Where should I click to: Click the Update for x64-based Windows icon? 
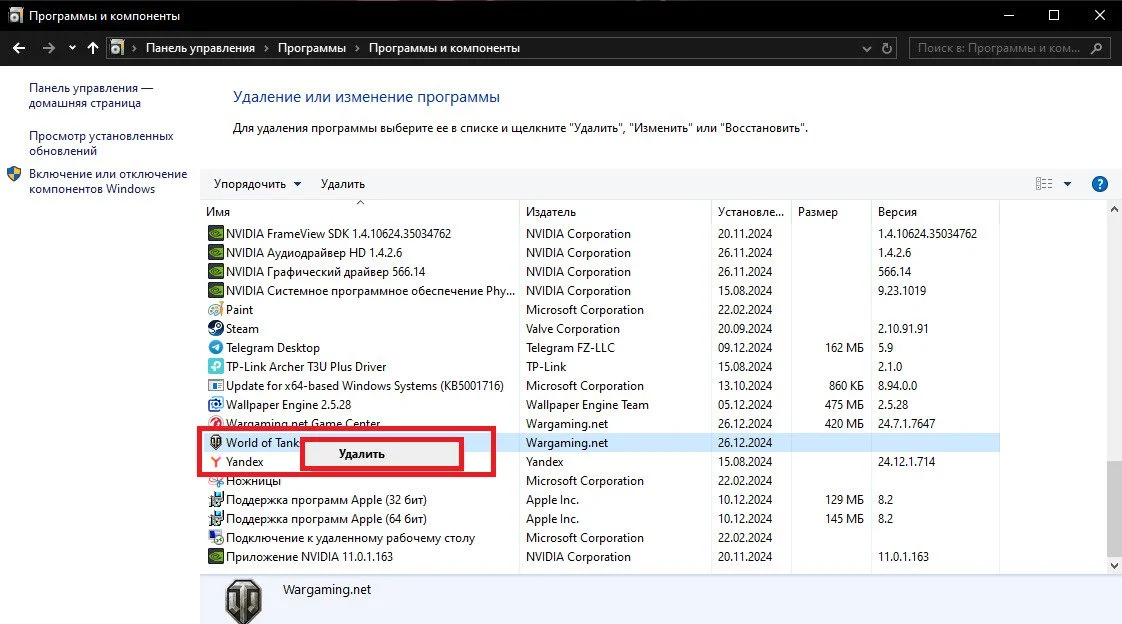[215, 386]
